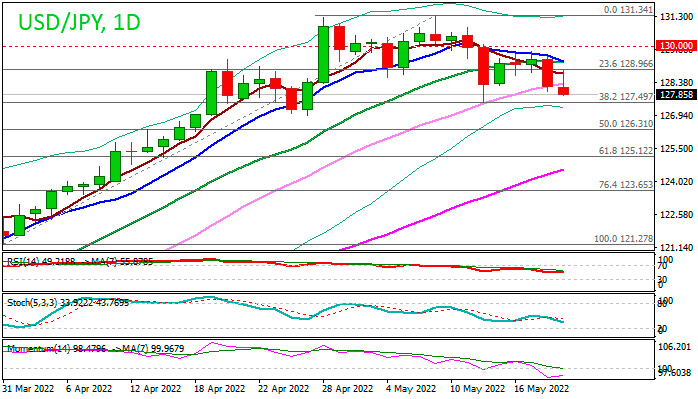Image resolution: width=698 pixels, height=399 pixels.
Task: Click the 121.140 price axis value
Action: pos(676,248)
